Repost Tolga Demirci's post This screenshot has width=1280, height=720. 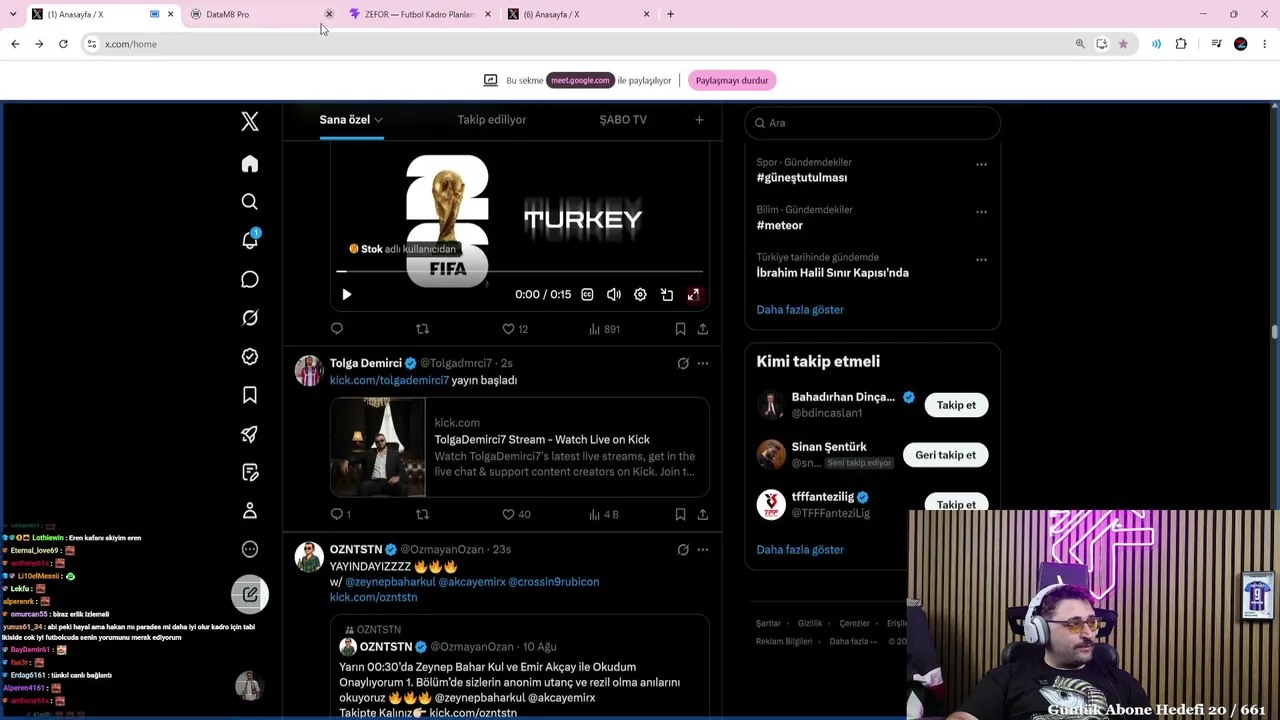pos(422,514)
